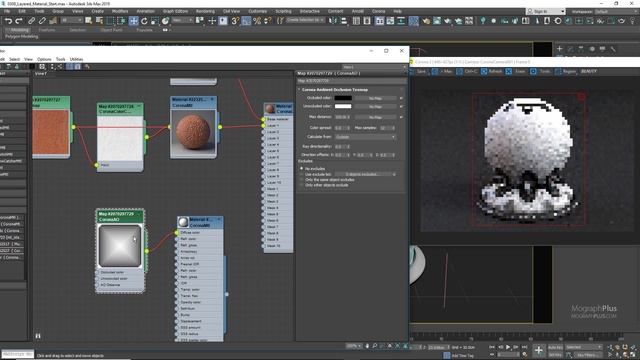Viewport: 640px width, 360px height.
Task: Open the Create Selection Set dropdown
Action: tap(304, 20)
